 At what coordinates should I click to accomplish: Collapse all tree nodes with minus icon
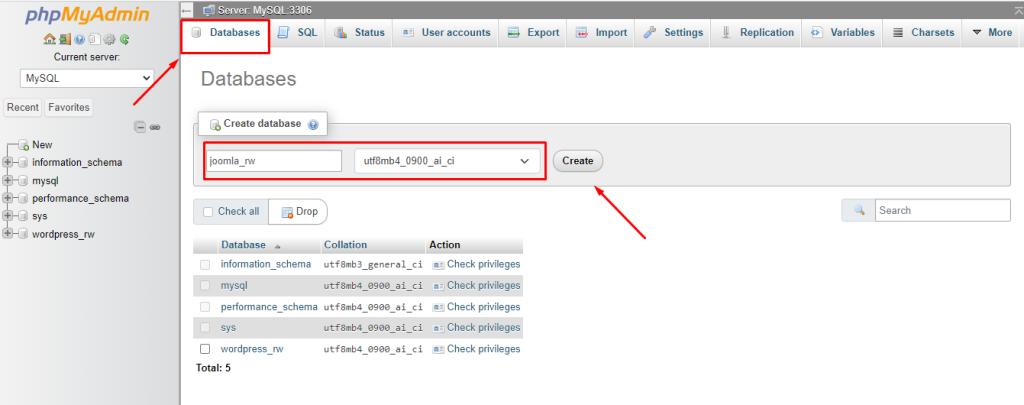click(140, 127)
